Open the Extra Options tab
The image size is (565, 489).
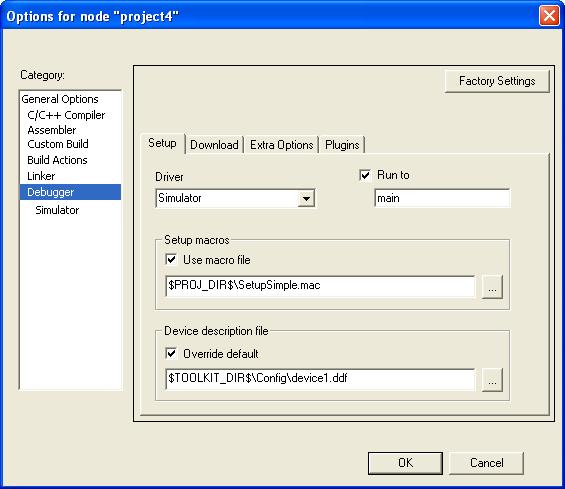coord(281,145)
